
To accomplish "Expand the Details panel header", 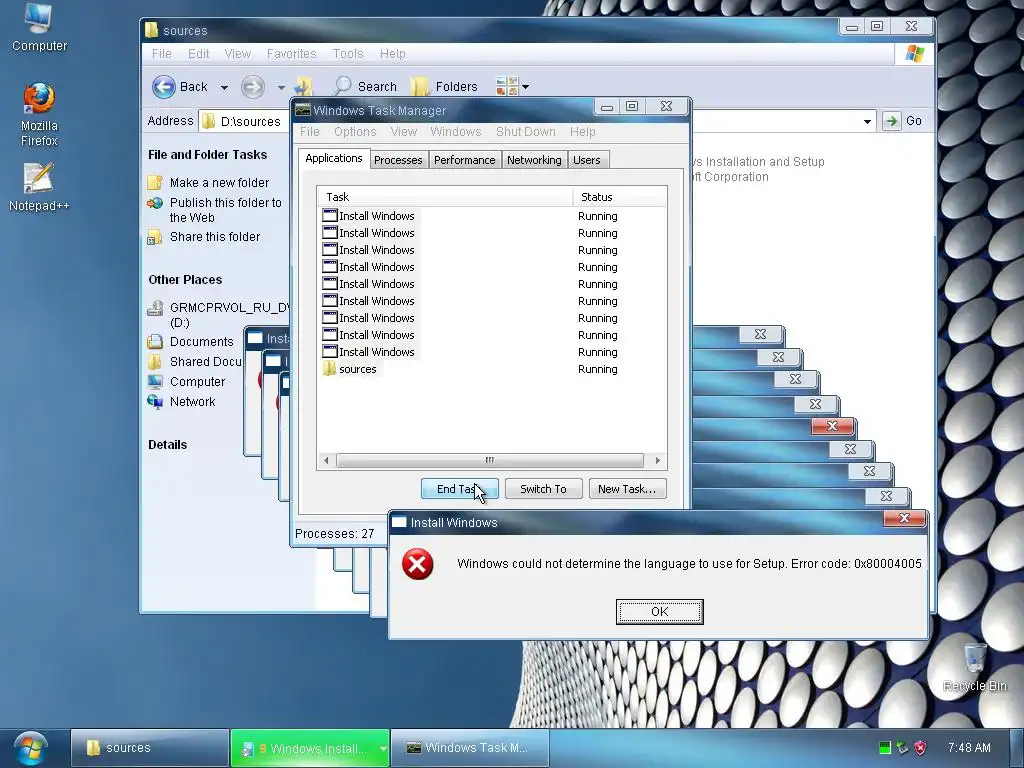I will tap(167, 445).
